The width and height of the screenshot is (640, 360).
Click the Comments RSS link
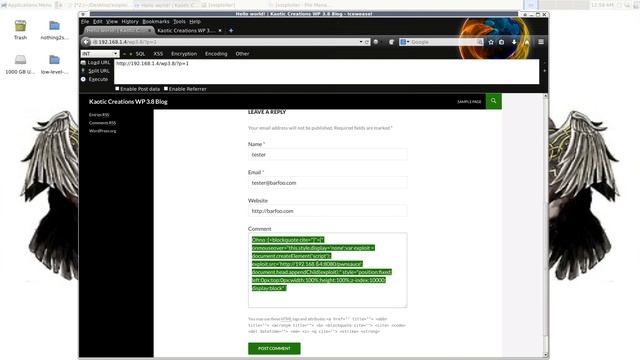(102, 123)
